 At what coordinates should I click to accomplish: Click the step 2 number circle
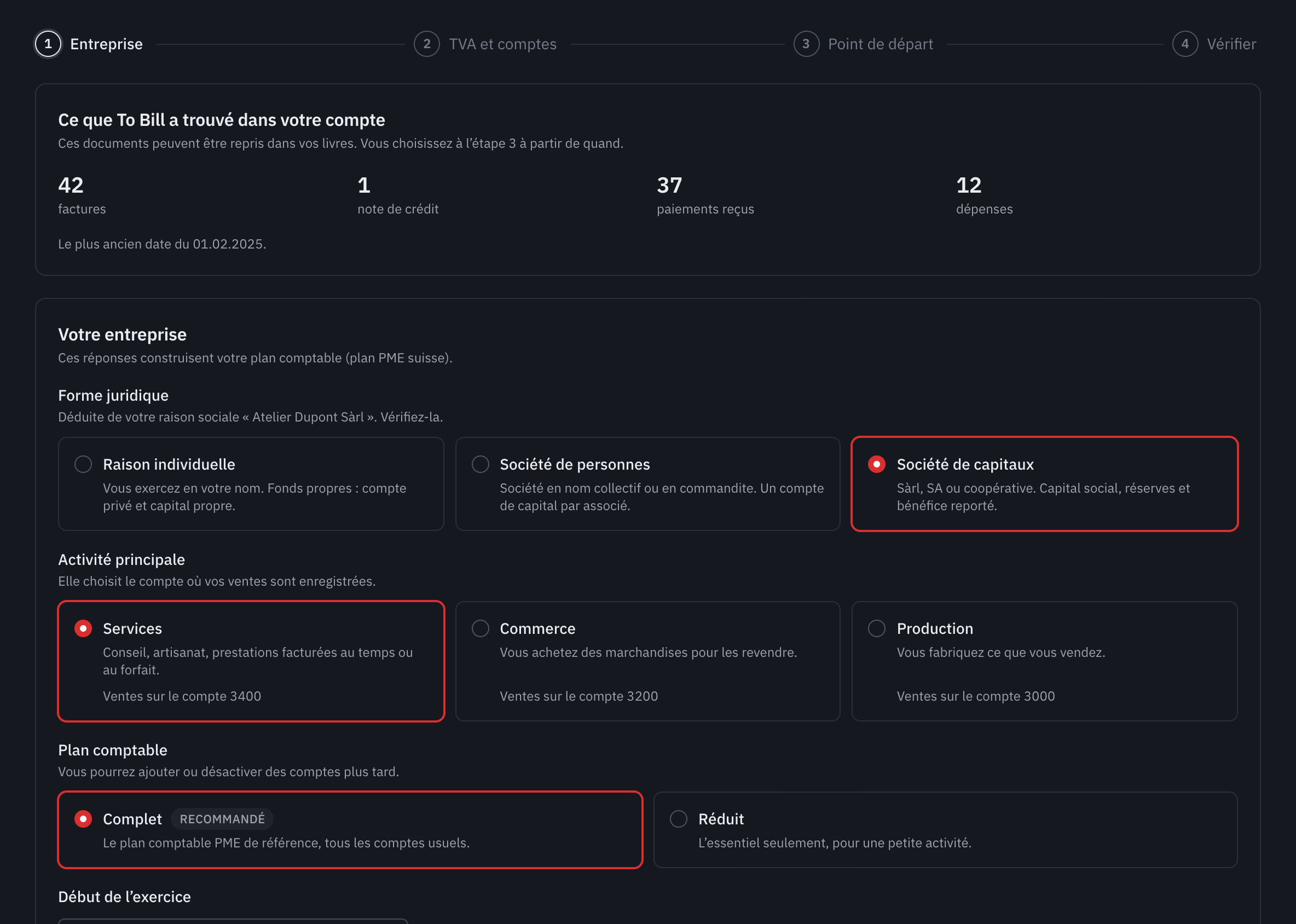[x=427, y=44]
